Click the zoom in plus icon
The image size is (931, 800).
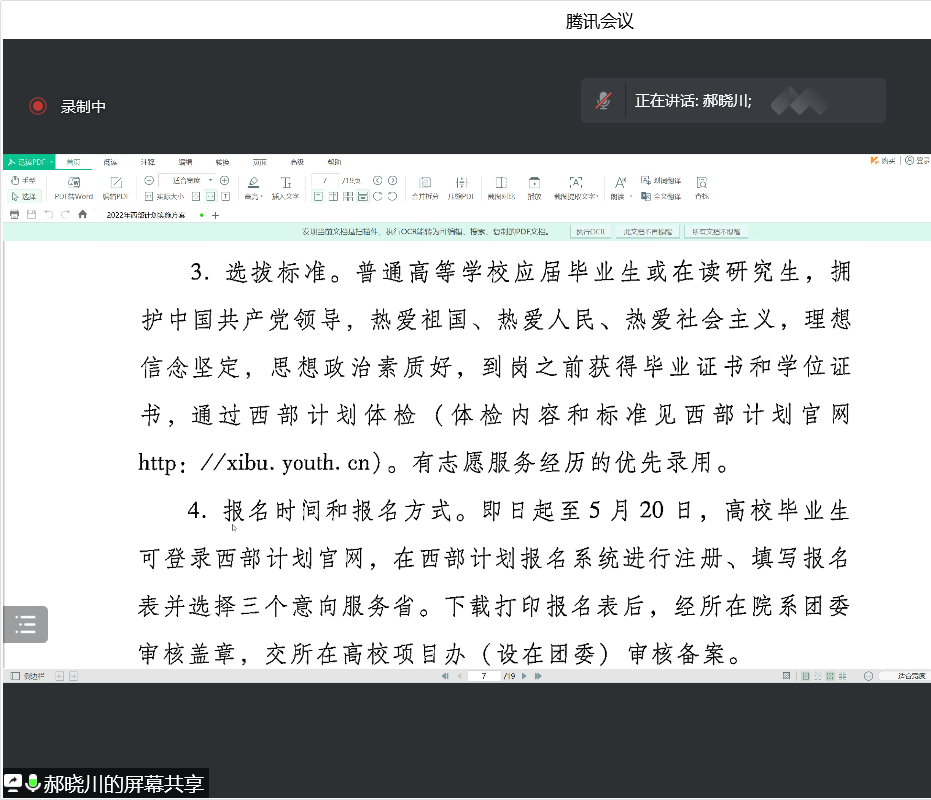(x=225, y=180)
